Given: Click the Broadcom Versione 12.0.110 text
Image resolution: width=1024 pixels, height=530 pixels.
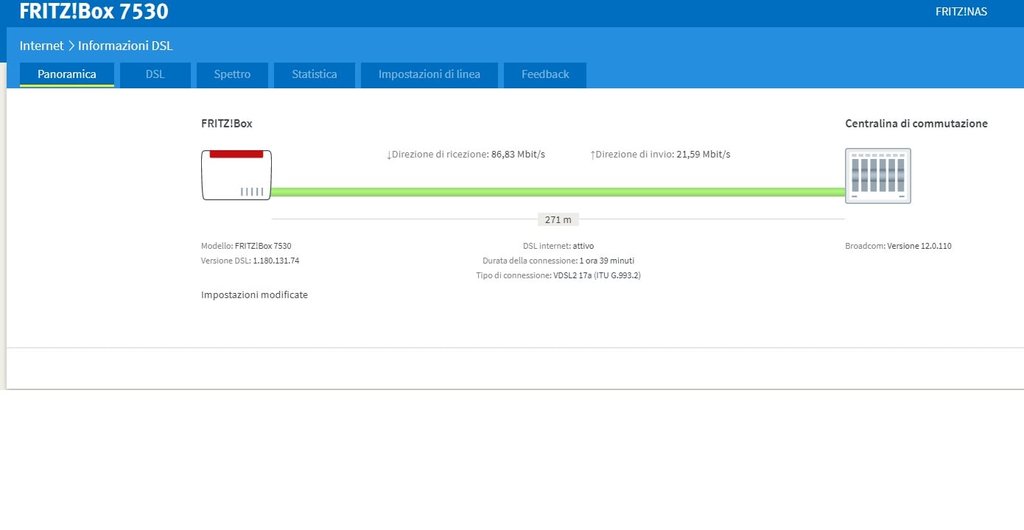Looking at the screenshot, I should [x=898, y=245].
